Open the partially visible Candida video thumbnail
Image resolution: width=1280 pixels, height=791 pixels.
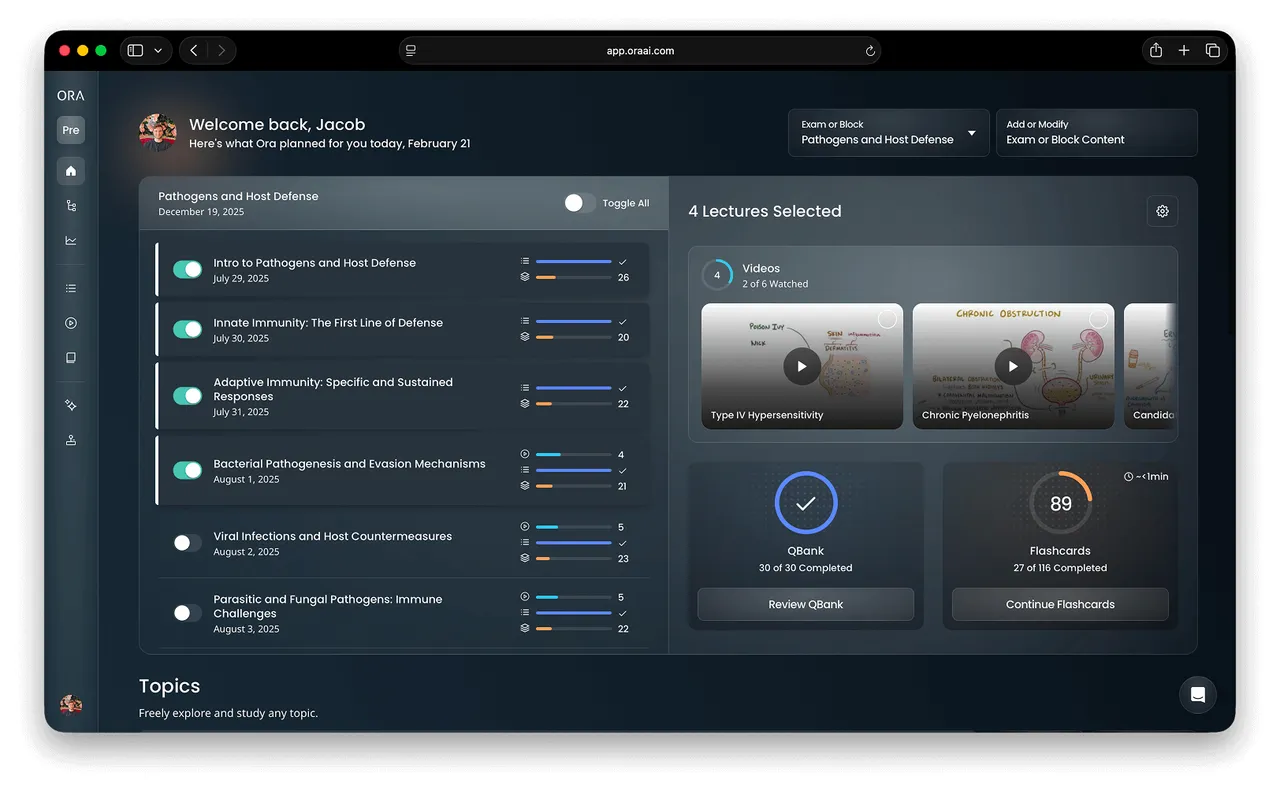point(1150,366)
